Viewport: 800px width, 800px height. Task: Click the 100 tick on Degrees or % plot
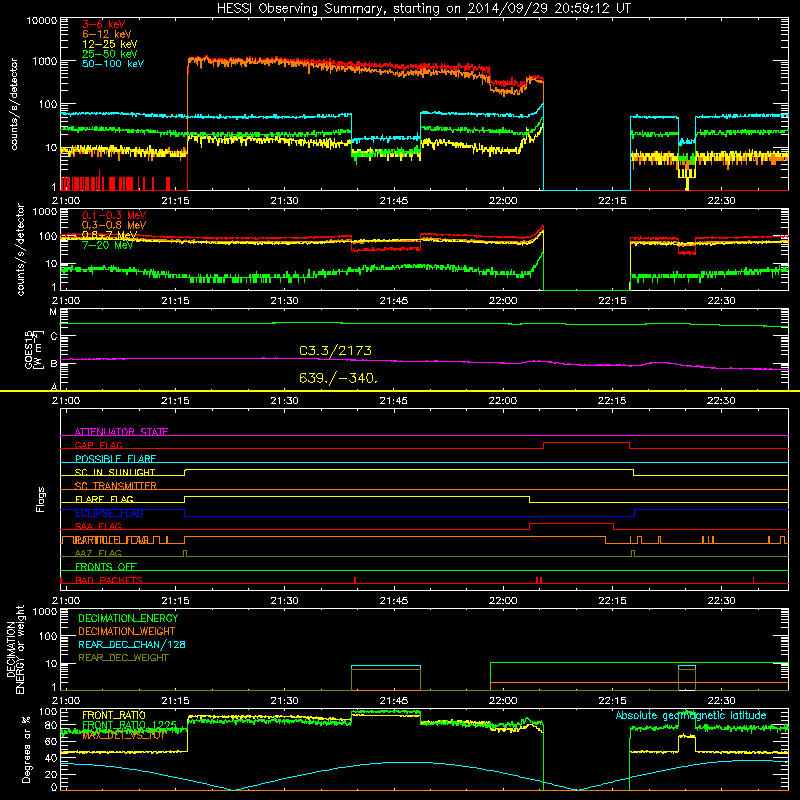(48, 711)
